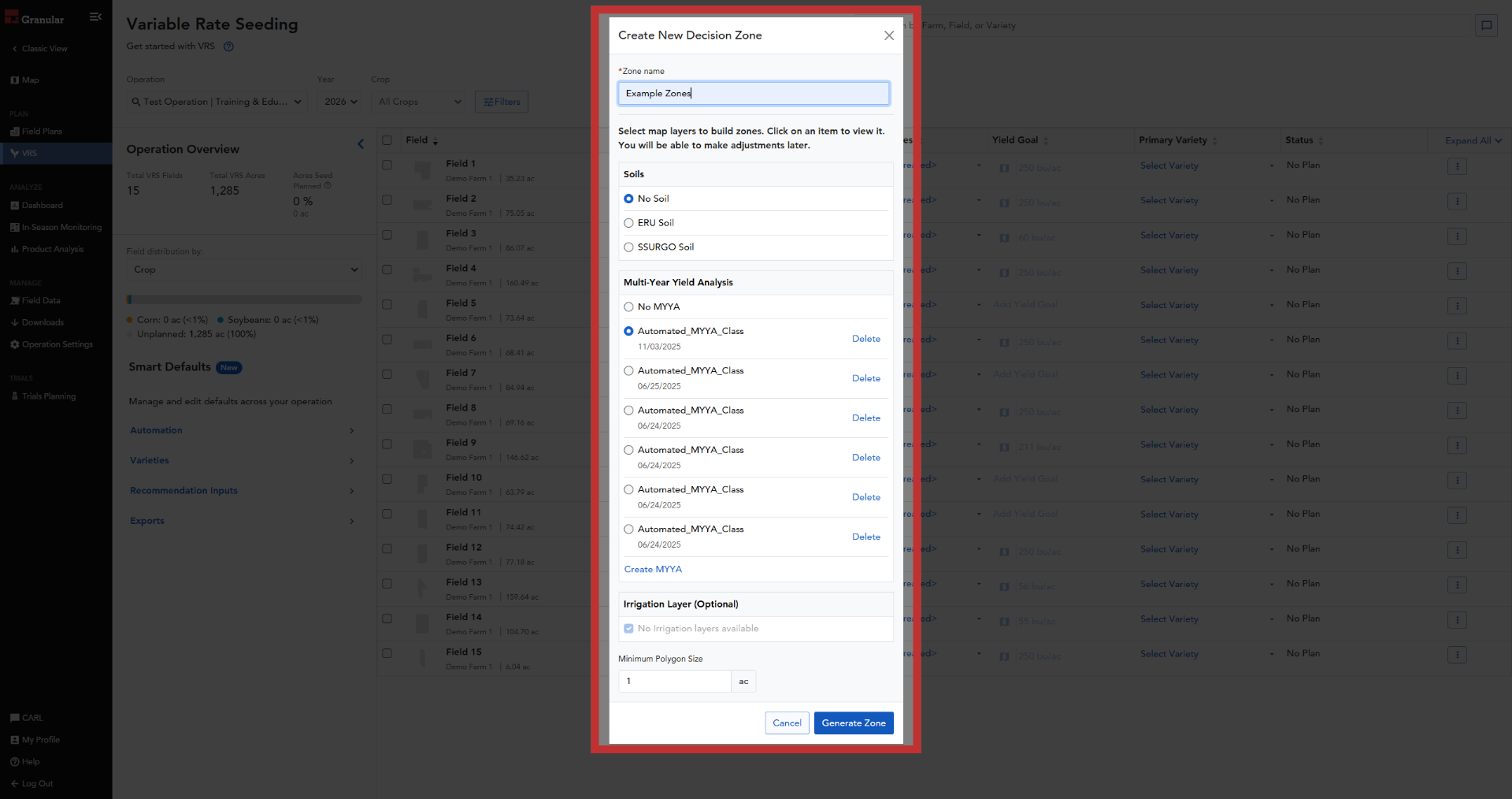Close the Create New Decision Zone dialog
Viewport: 1512px width, 799px height.
point(888,35)
